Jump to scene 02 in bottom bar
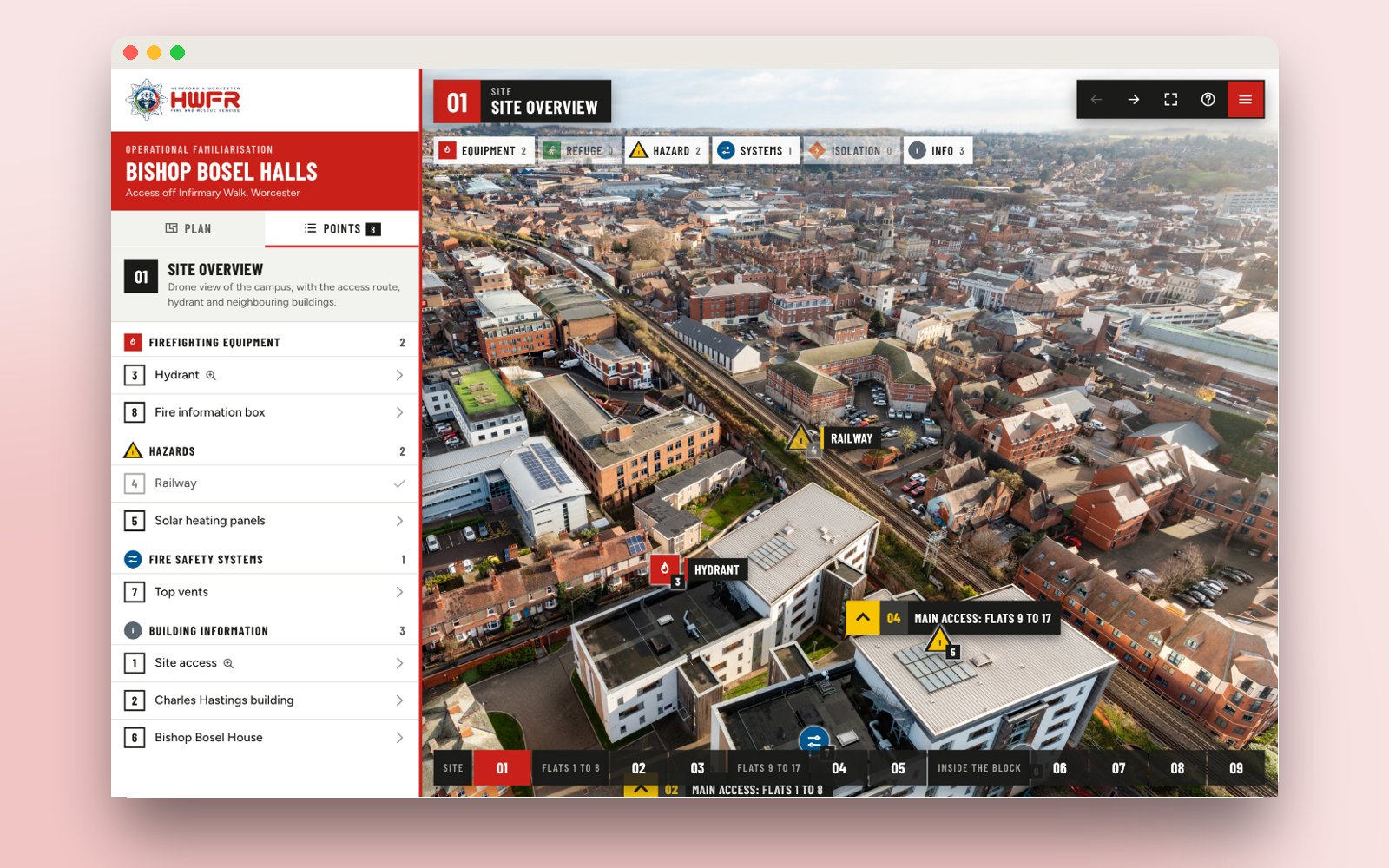1389x868 pixels. tap(639, 768)
